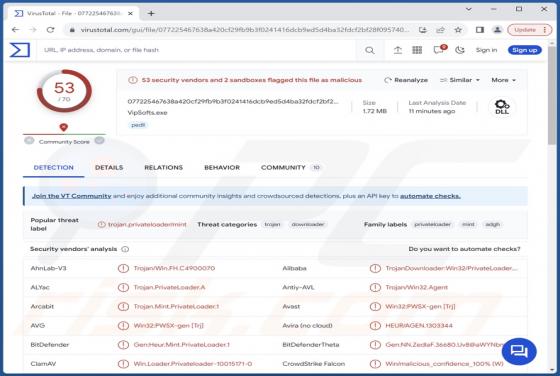Click the pedll tag
Screen dimensions: 560x376
[x=138, y=125]
